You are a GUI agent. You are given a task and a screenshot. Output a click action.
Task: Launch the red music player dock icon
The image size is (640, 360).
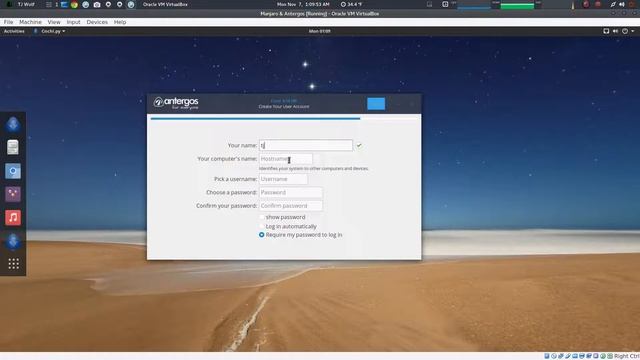(x=13, y=218)
